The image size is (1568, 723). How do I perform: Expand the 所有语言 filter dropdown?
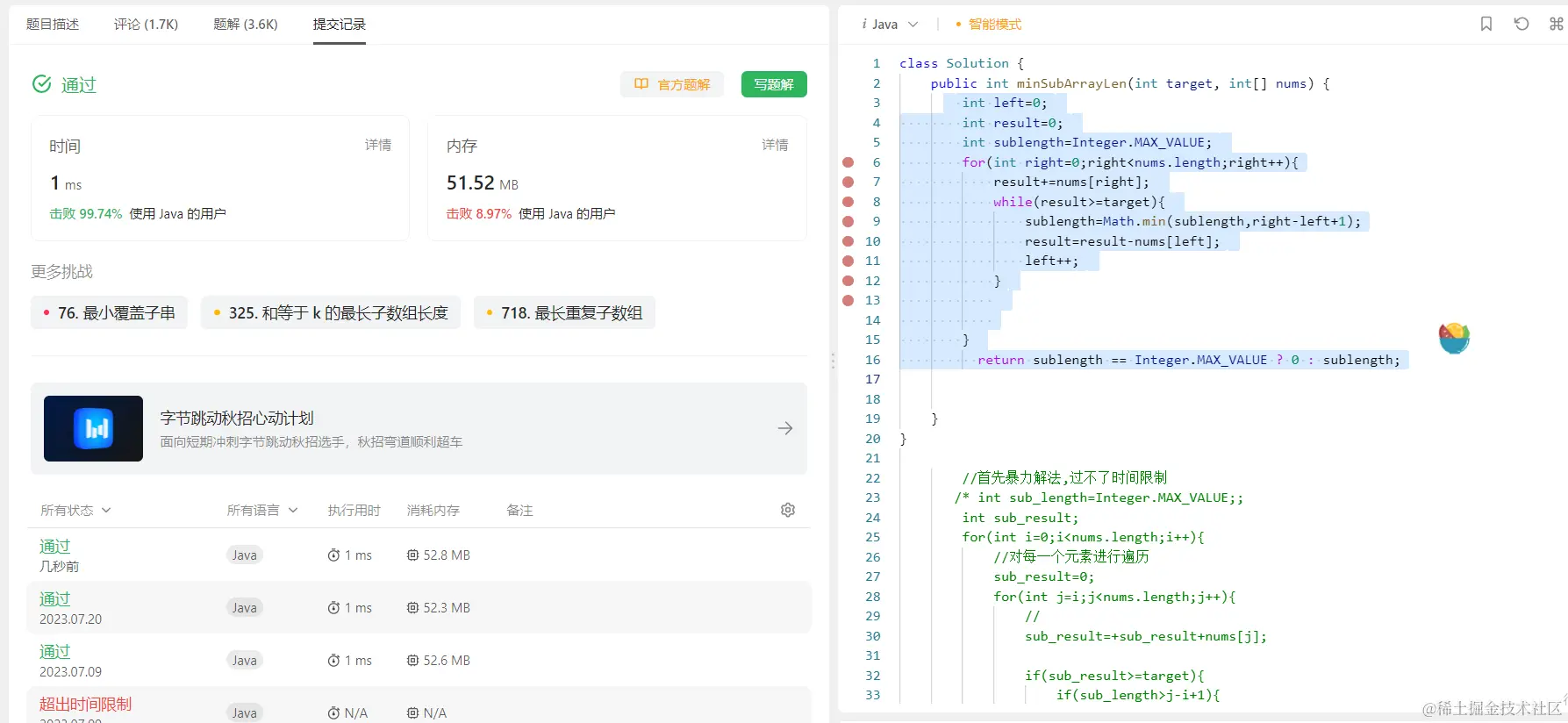[262, 510]
